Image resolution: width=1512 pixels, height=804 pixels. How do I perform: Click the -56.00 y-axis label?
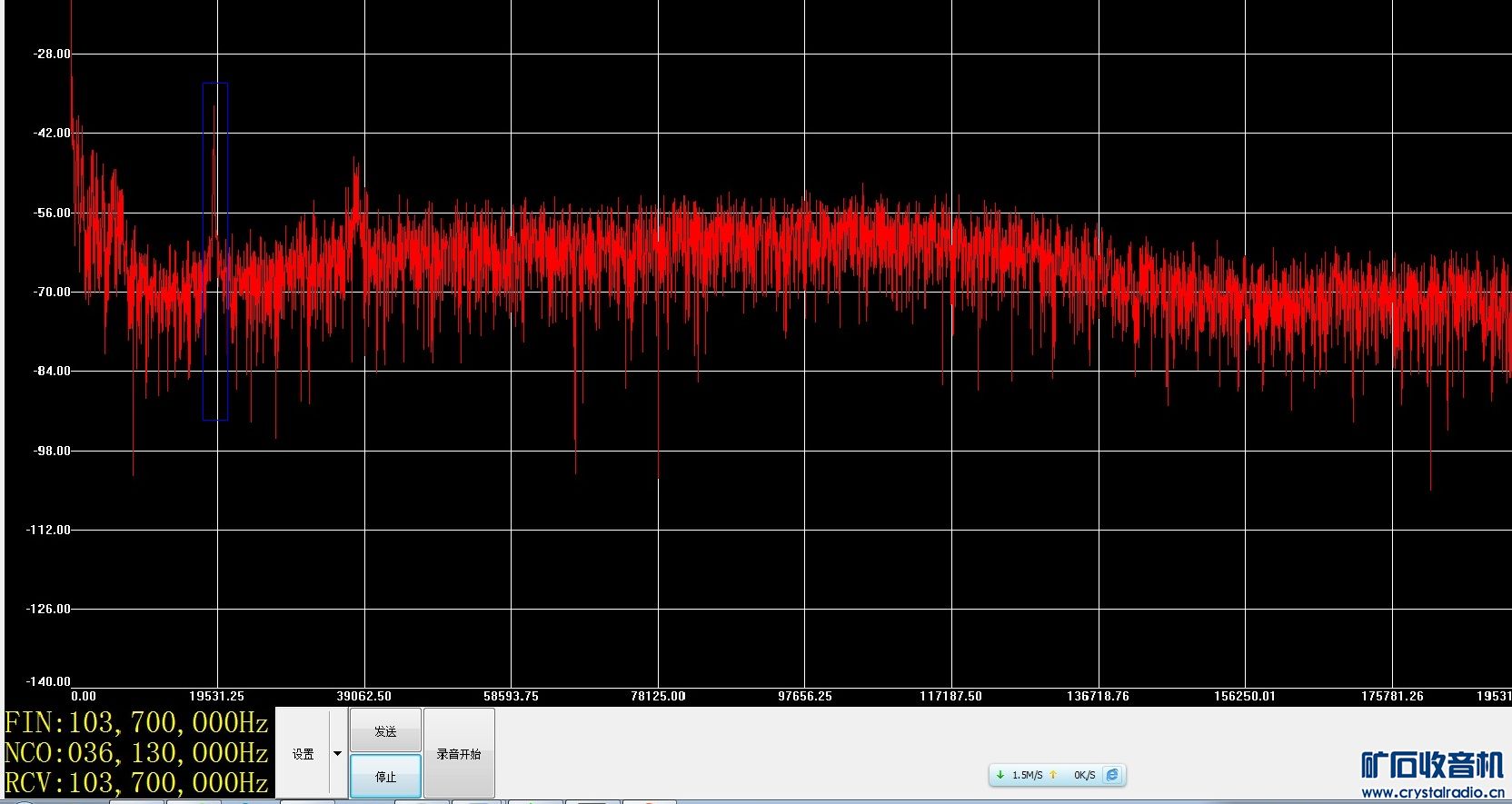[x=52, y=213]
